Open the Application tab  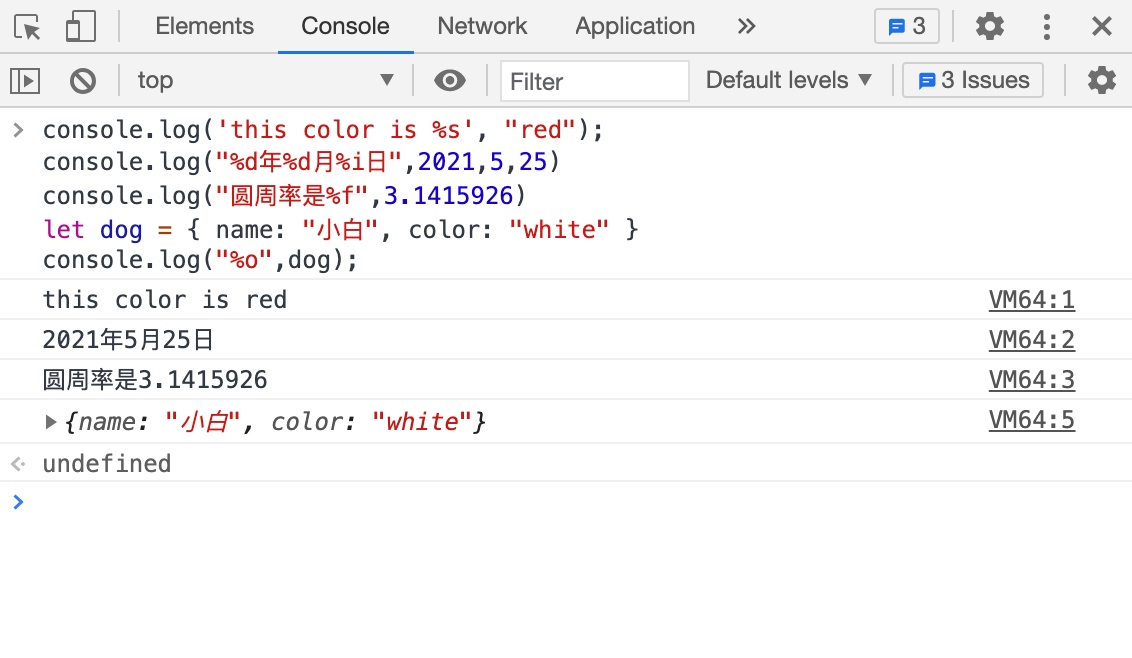tap(635, 27)
